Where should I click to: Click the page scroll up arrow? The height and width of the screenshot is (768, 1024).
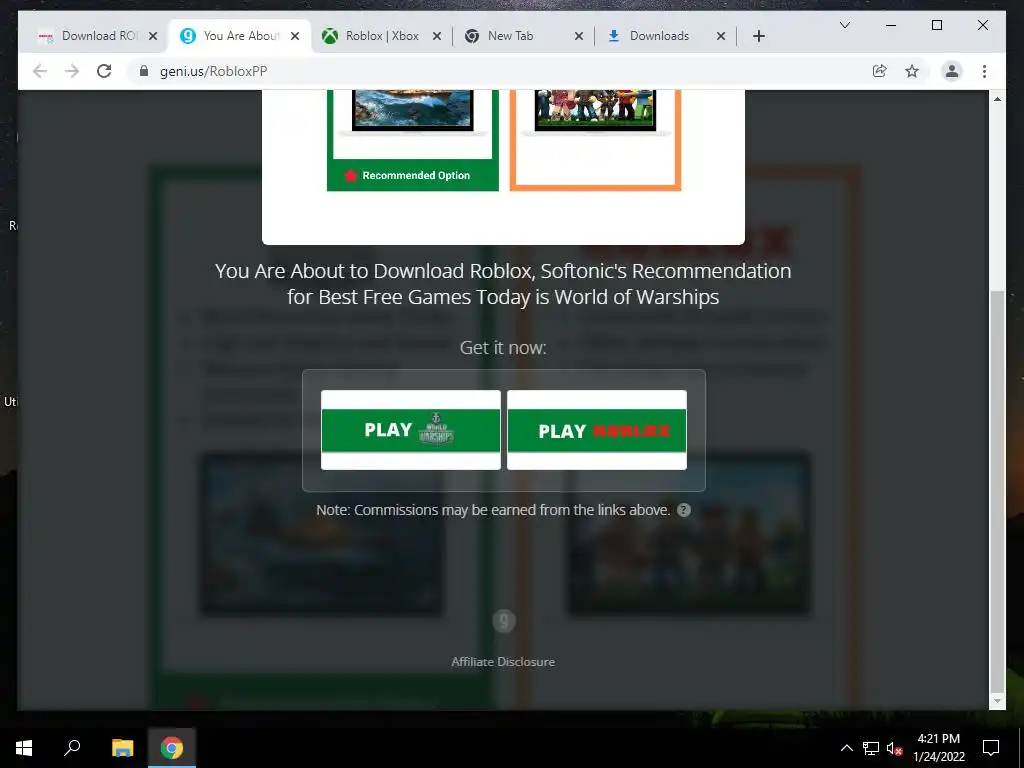pos(997,99)
